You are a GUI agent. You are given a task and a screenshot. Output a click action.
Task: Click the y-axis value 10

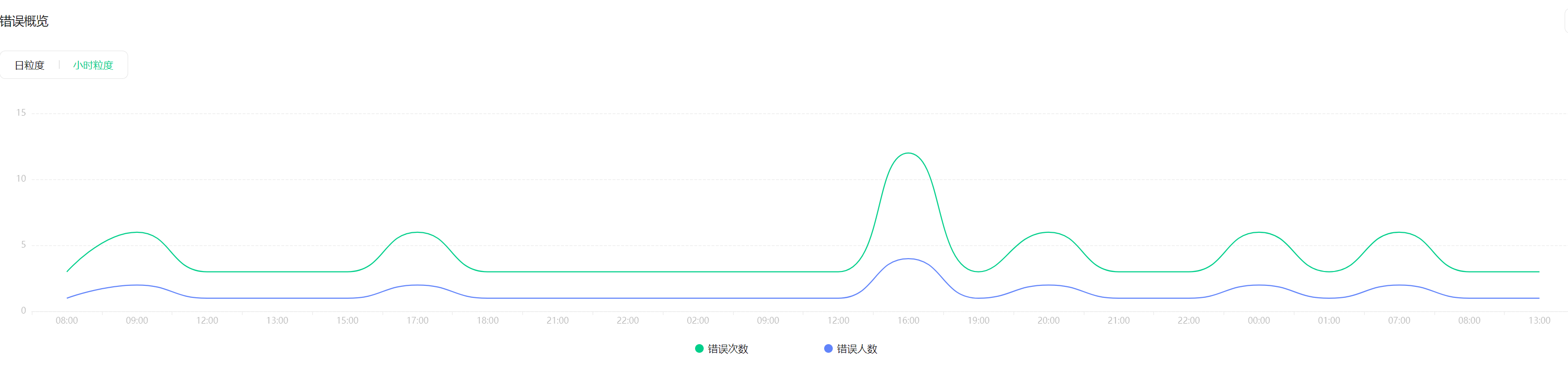coord(22,179)
